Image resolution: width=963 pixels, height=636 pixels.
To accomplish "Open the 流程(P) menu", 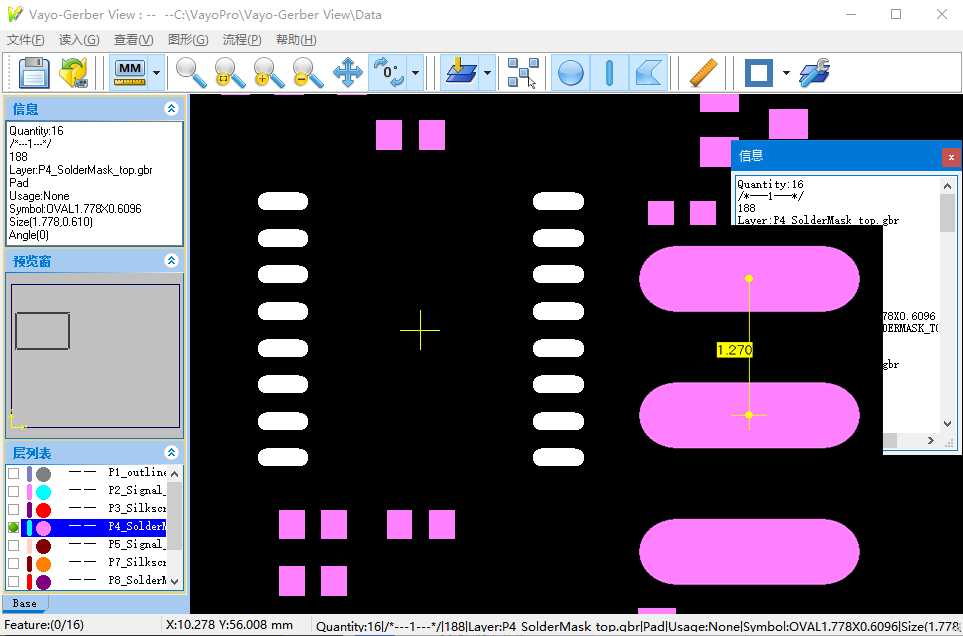I will coord(241,40).
